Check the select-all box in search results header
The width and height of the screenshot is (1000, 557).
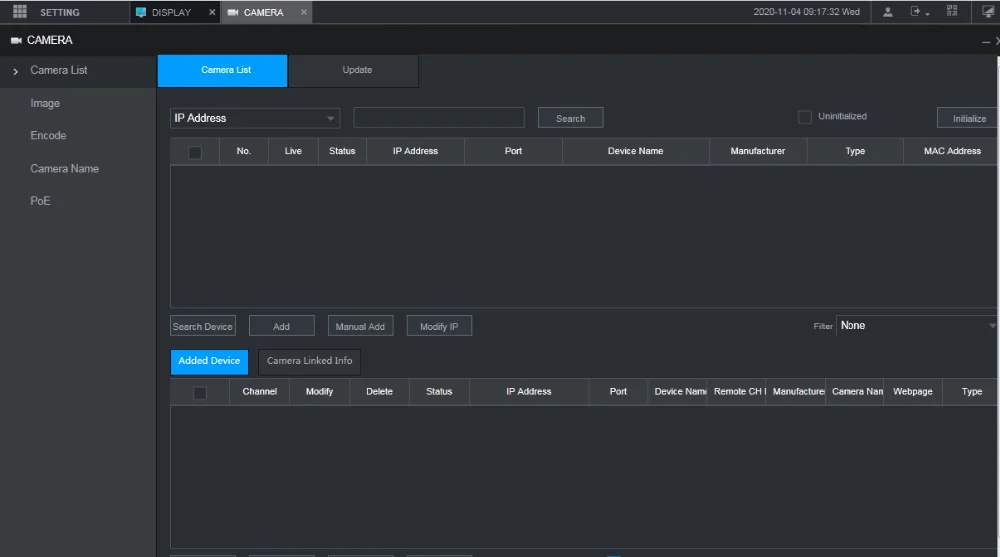coord(195,152)
